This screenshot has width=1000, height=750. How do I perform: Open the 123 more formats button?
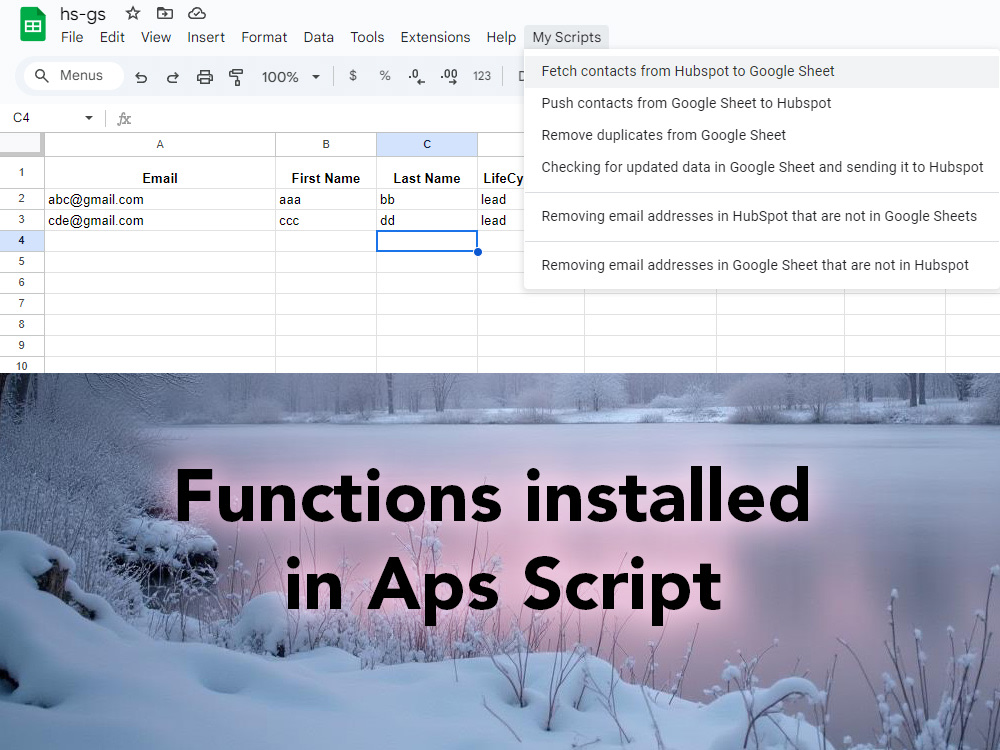pos(482,76)
